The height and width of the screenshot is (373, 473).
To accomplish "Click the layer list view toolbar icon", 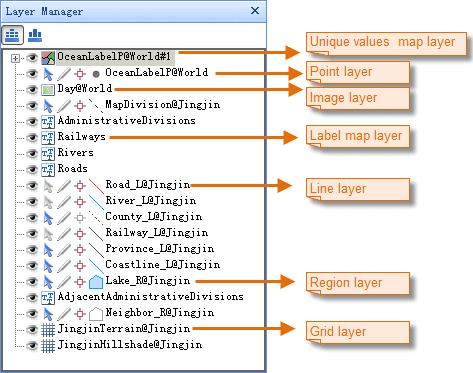I will click(x=13, y=35).
